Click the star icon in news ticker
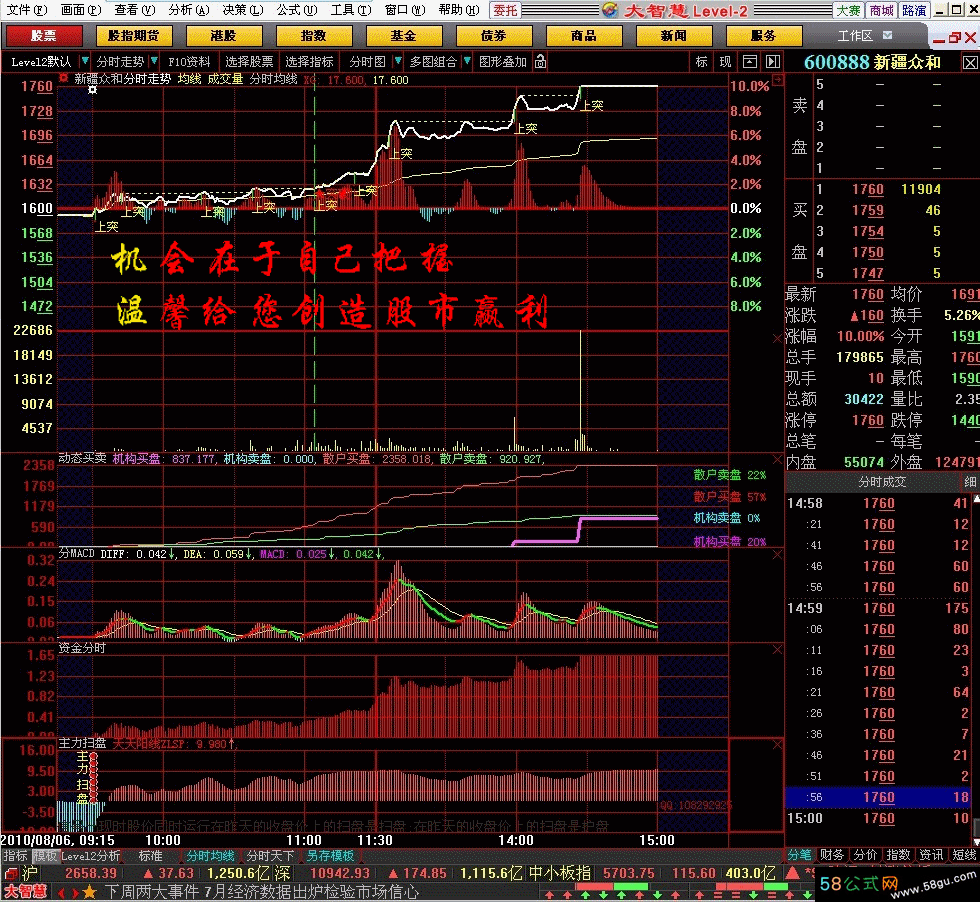 click(89, 892)
